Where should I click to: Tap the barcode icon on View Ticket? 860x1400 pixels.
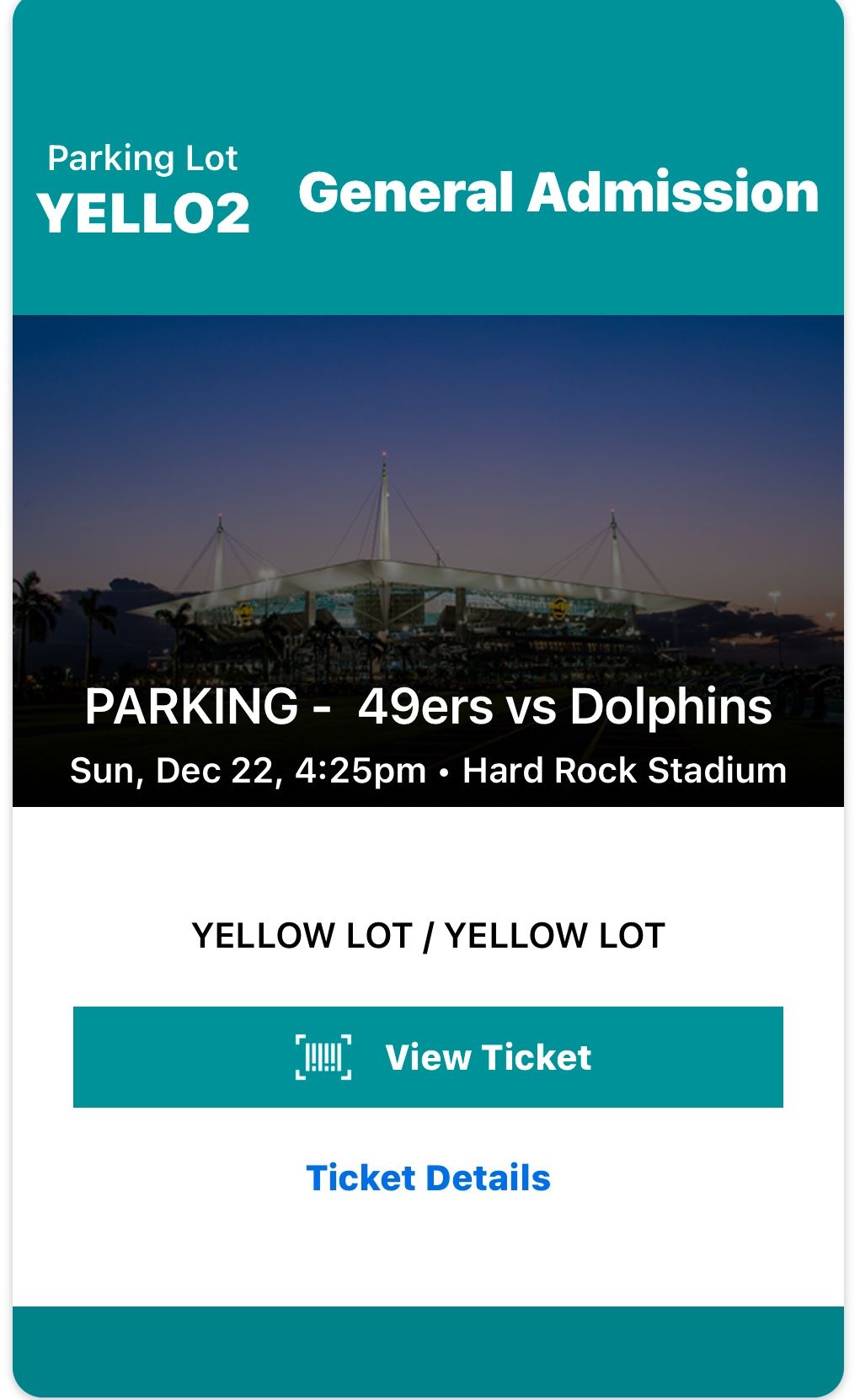(x=323, y=1056)
